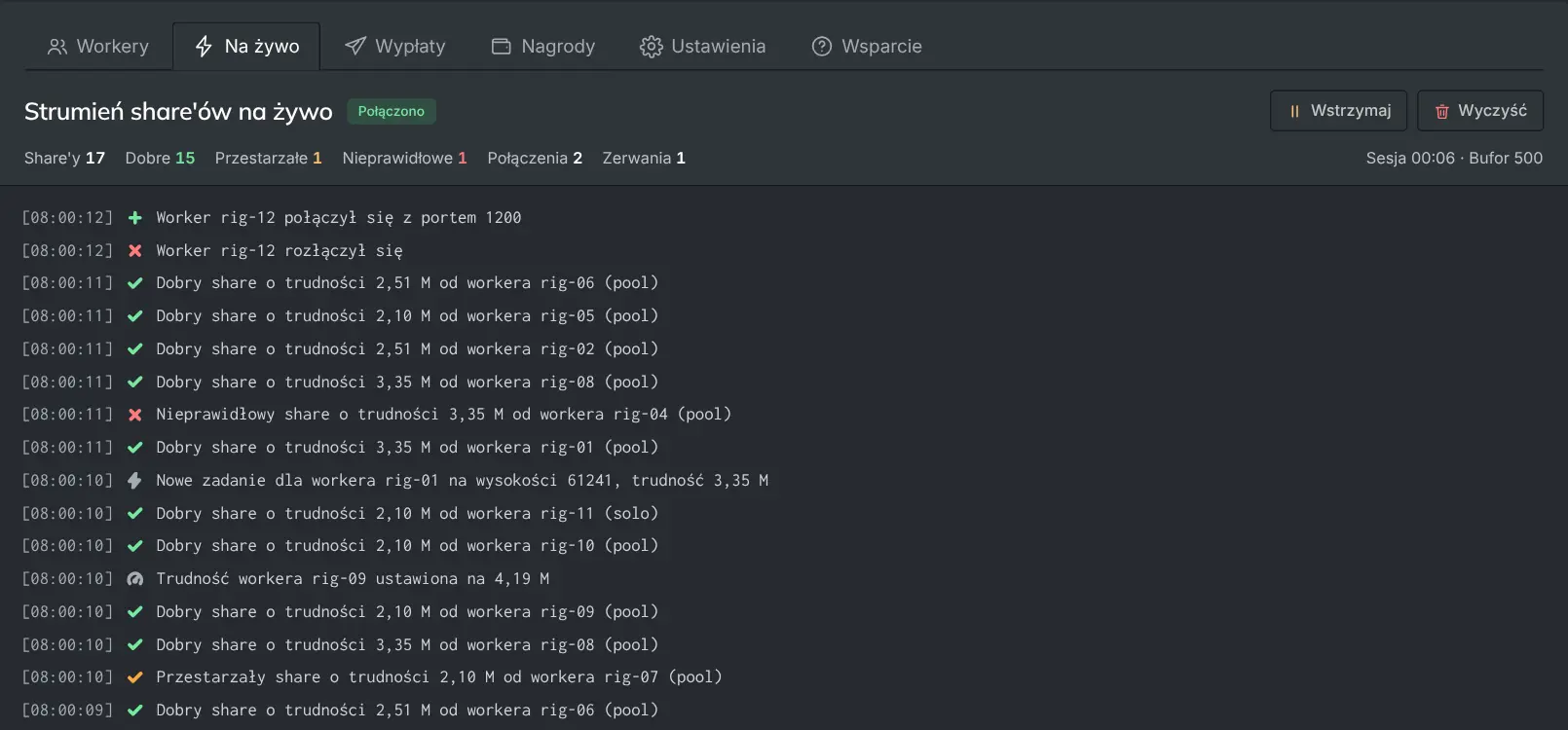Click the Dobre 15 counter

(160, 158)
